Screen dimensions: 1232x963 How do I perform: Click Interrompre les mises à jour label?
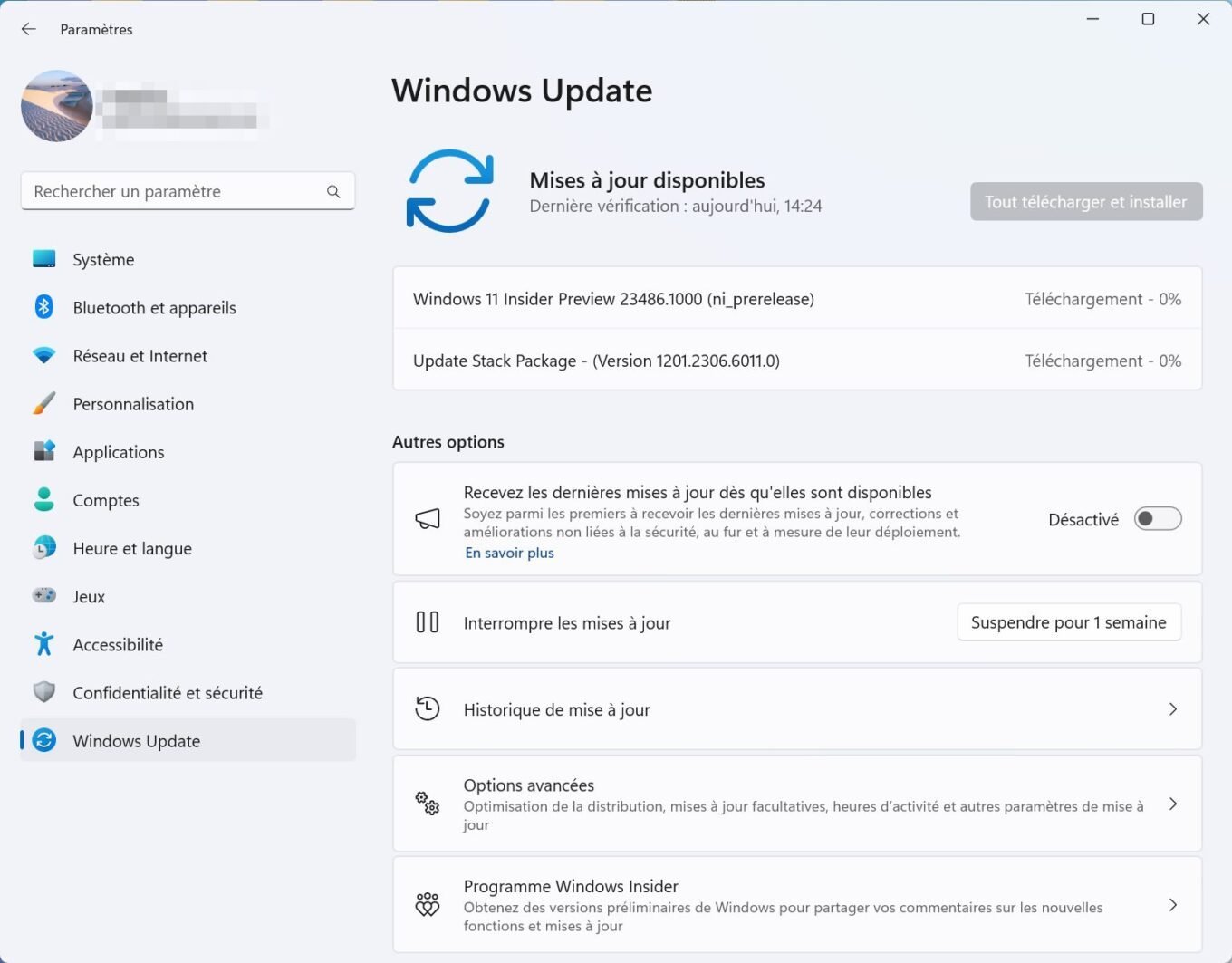[x=567, y=623]
